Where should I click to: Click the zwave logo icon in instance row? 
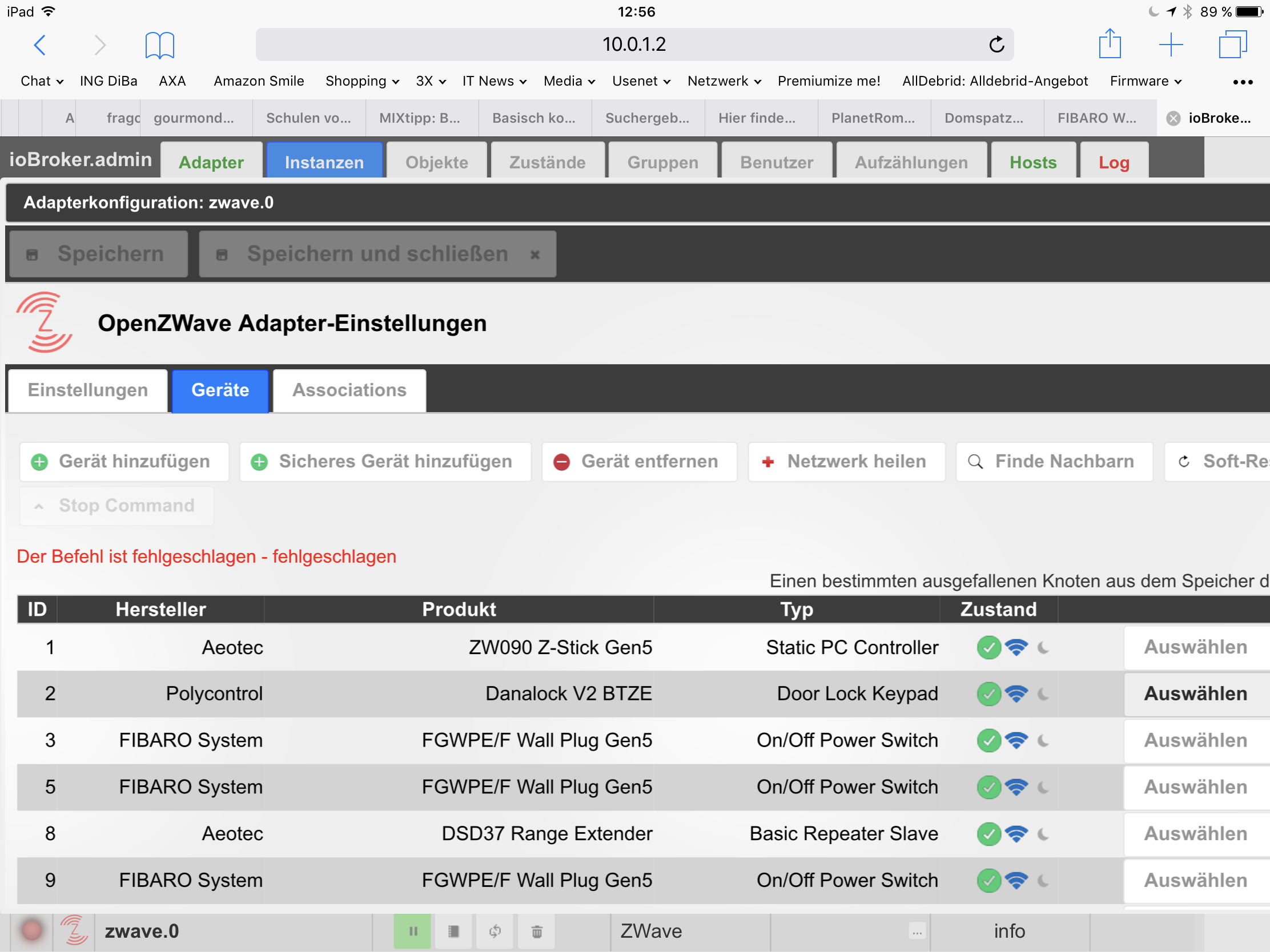pyautogui.click(x=74, y=930)
